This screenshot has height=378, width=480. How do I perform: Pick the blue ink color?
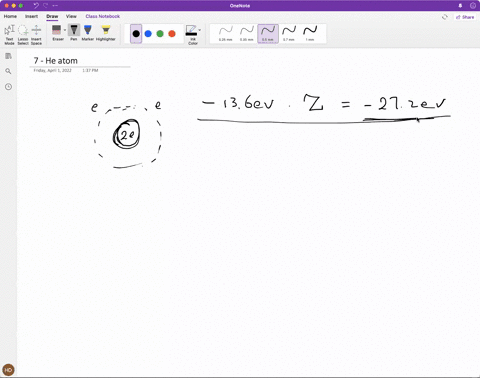[148, 34]
